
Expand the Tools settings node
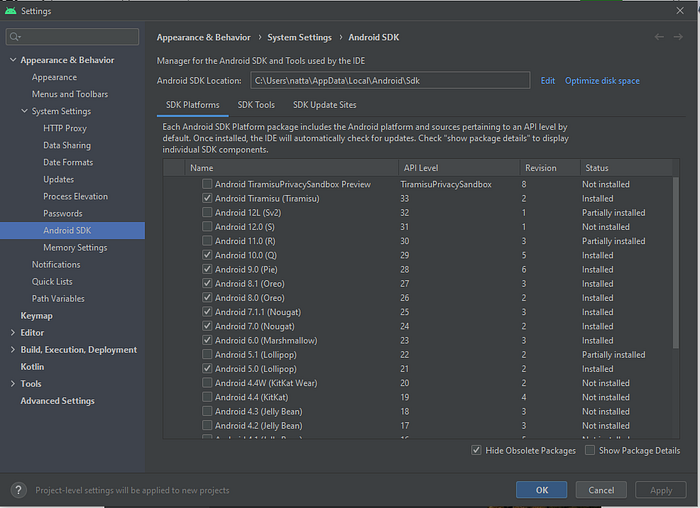click(x=13, y=384)
